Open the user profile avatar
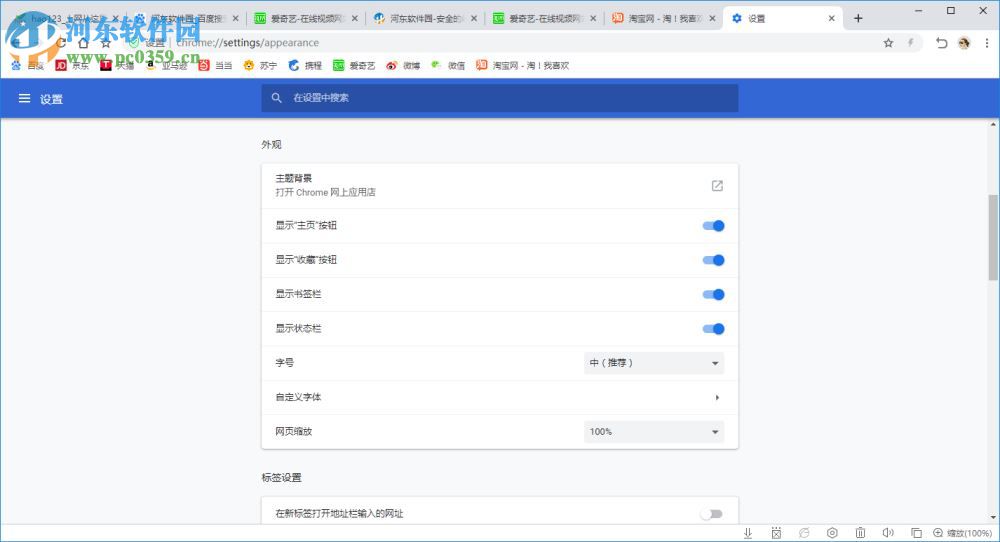 point(964,43)
